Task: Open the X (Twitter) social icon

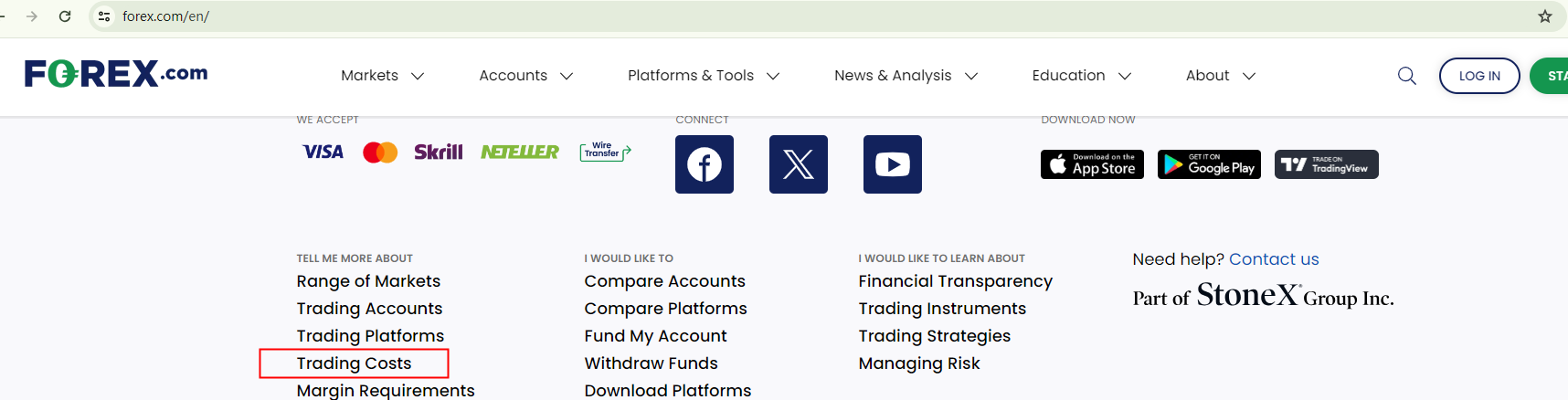Action: click(798, 164)
